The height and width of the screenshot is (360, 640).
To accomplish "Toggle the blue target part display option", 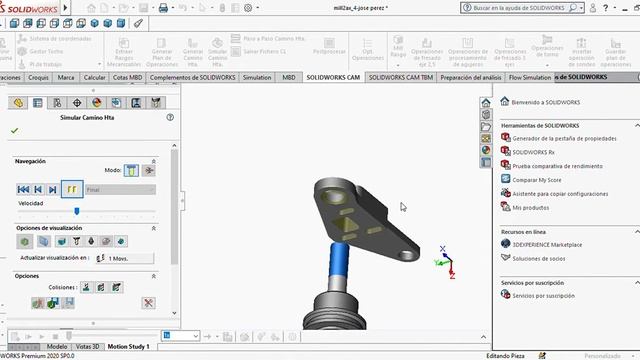I will click(x=44, y=242).
